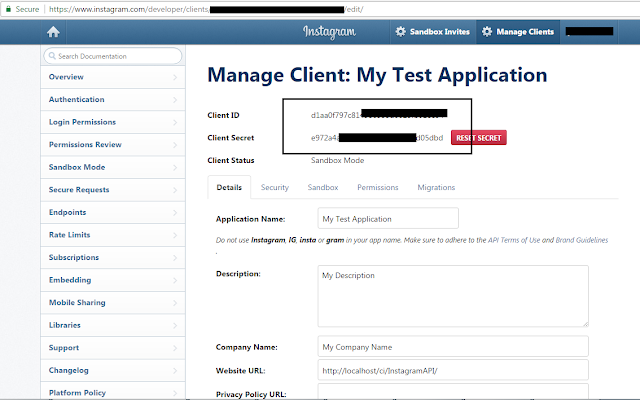
Task: Go to the home icon in the navbar
Action: coord(53,32)
